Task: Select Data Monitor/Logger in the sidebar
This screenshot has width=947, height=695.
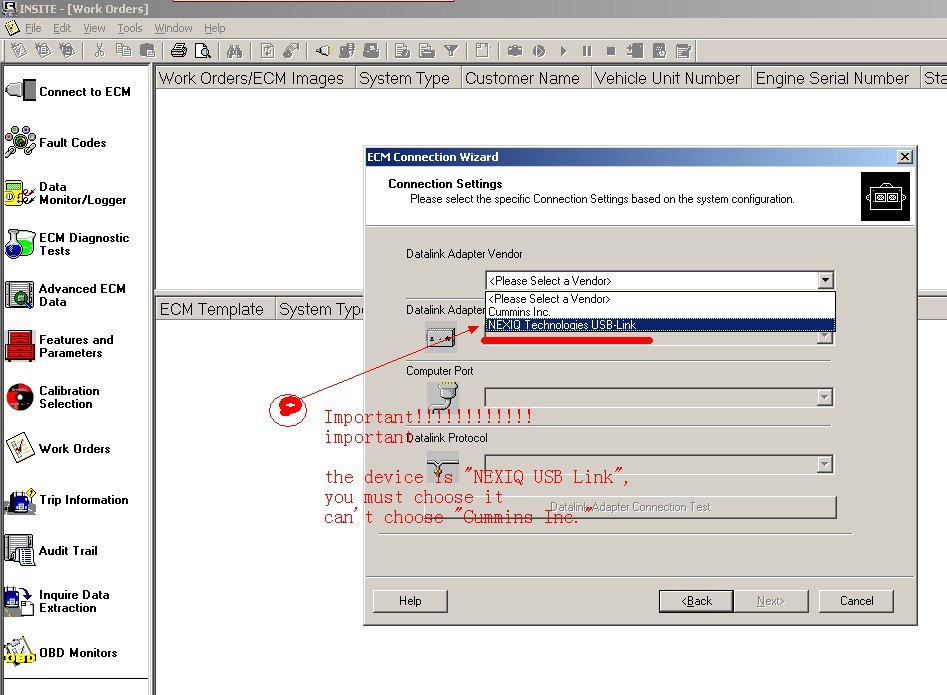Action: click(66, 193)
